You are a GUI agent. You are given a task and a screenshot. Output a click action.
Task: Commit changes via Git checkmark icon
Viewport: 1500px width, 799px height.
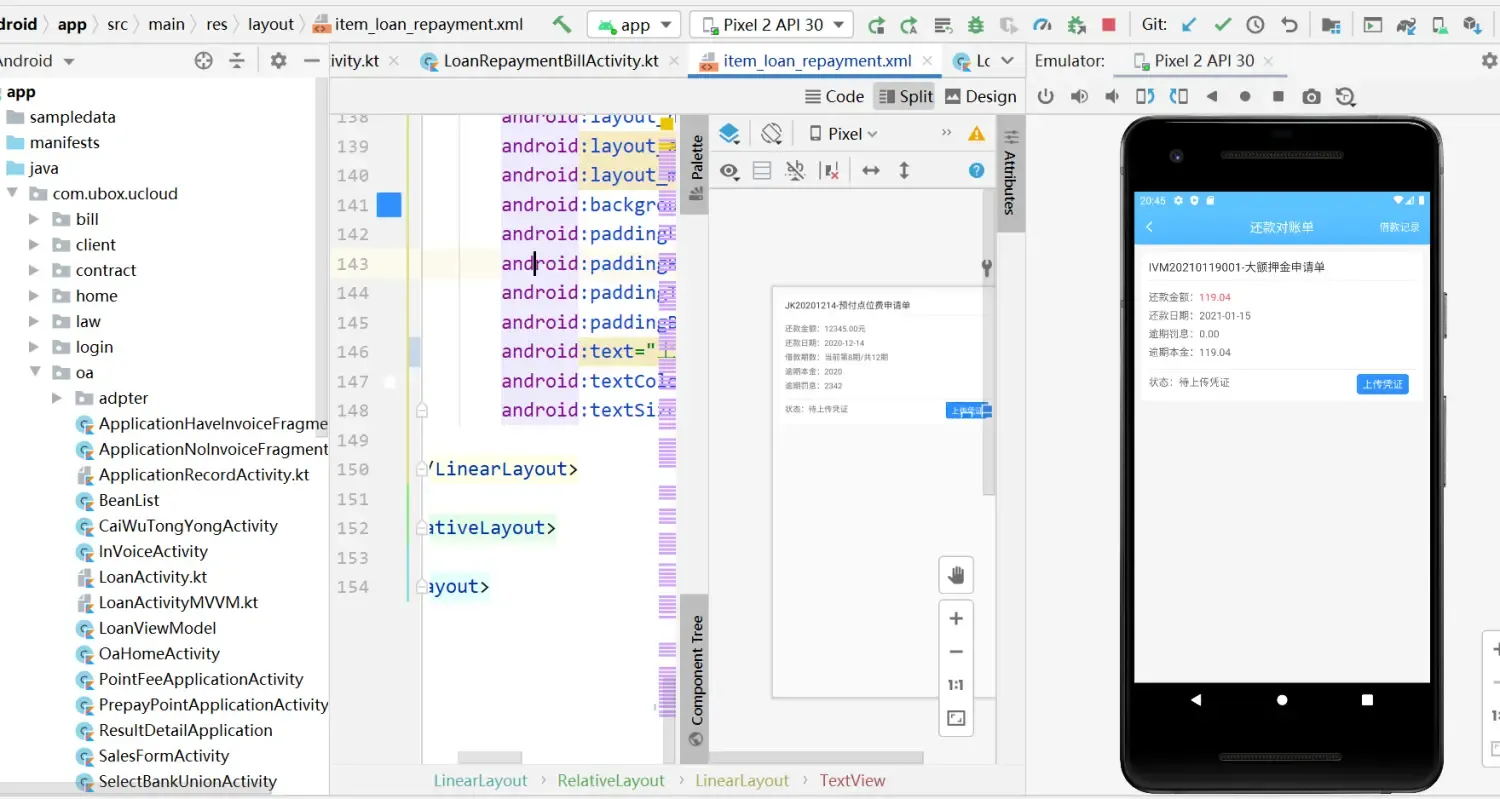pos(1222,23)
